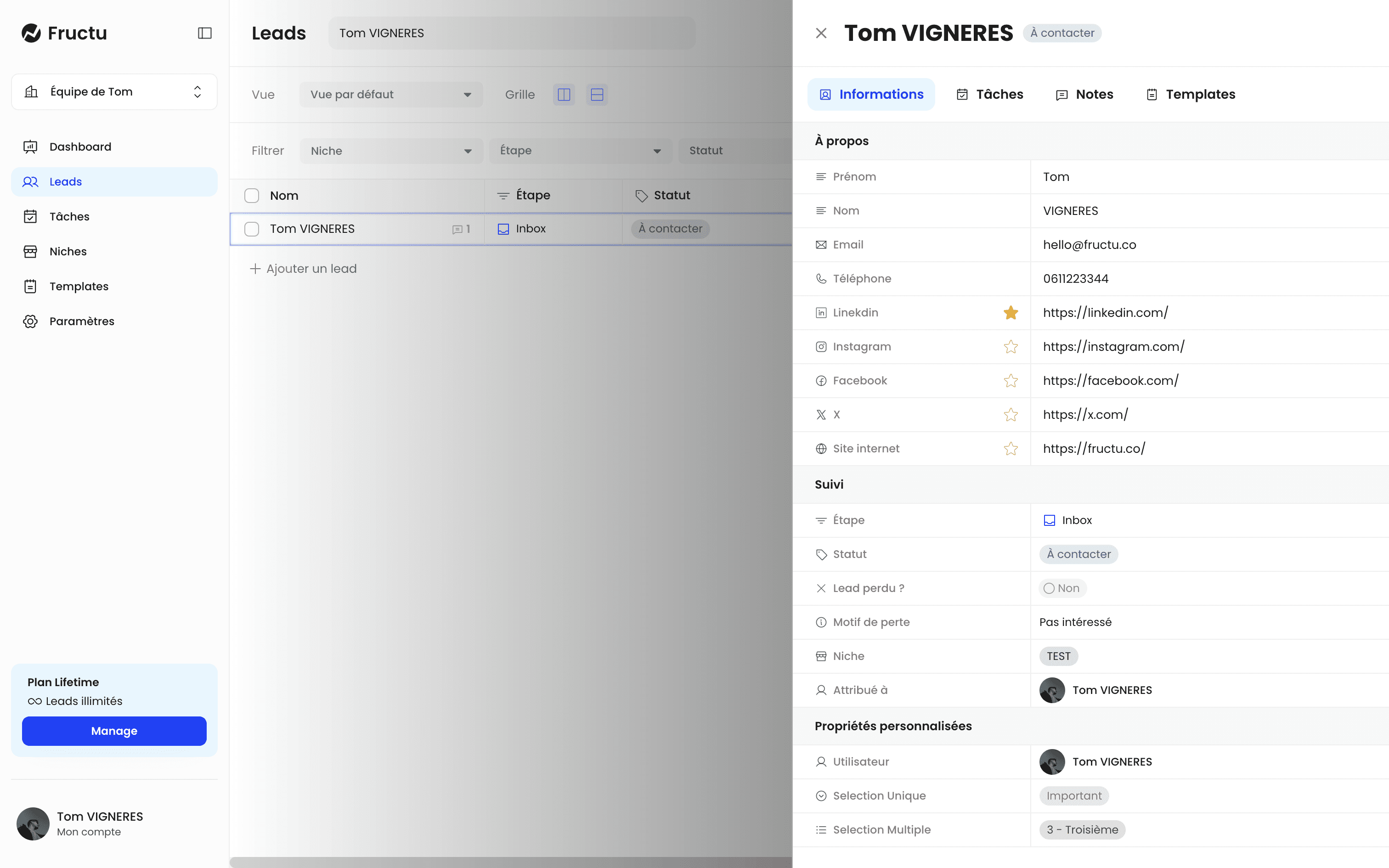Switch to row grid view icon
Image resolution: width=1389 pixels, height=868 pixels.
coord(597,95)
